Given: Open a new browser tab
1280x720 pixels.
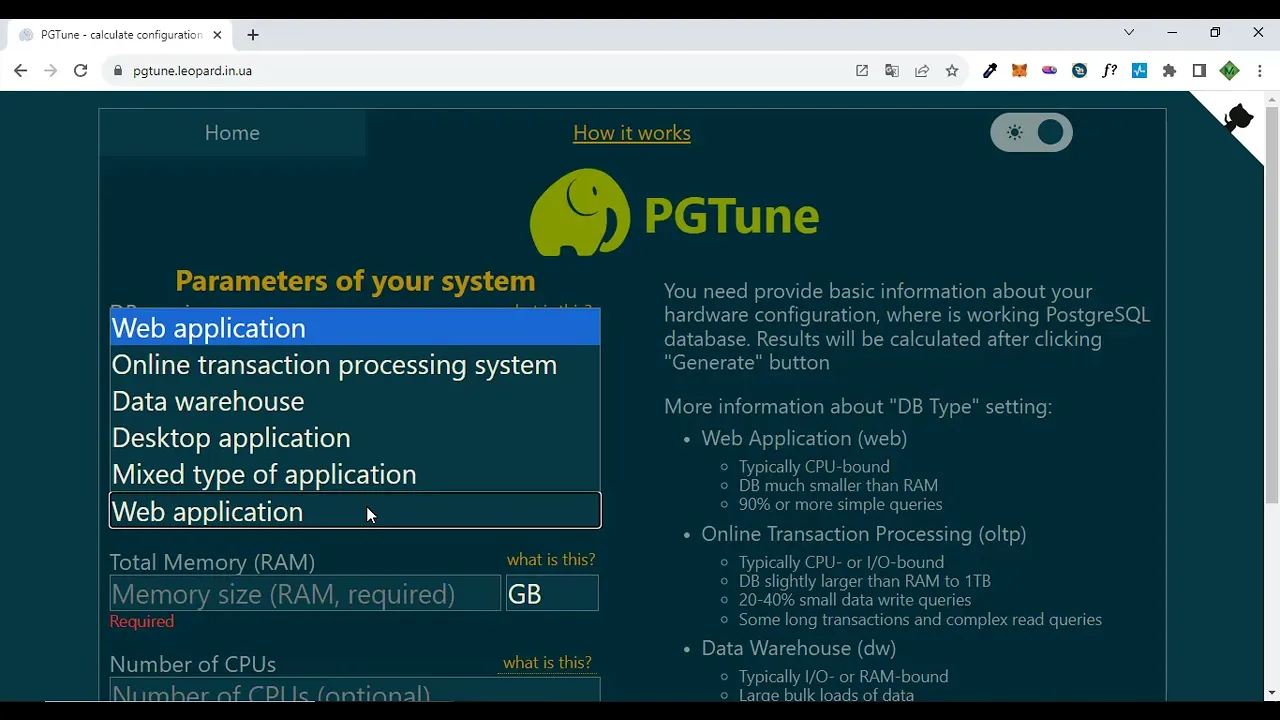Looking at the screenshot, I should pos(253,35).
